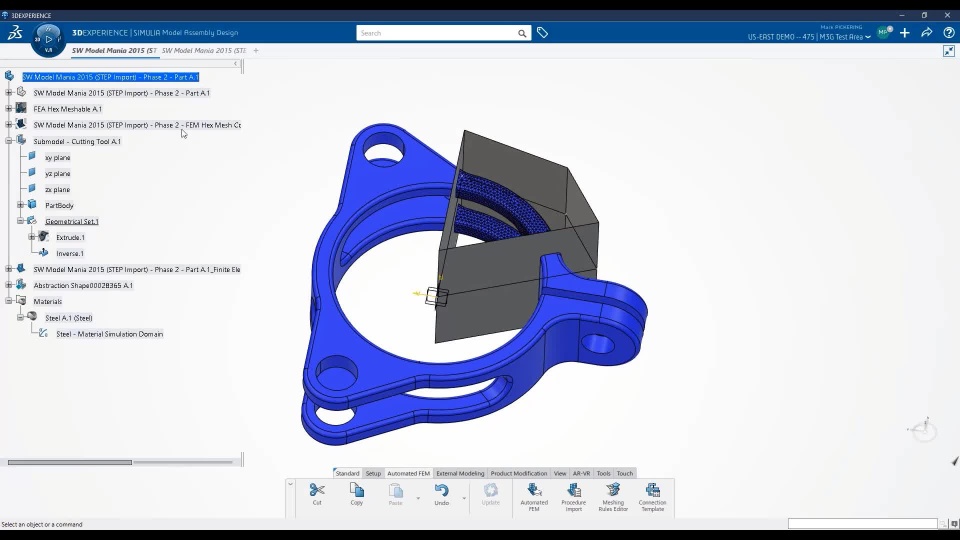
Task: Select Steel - Material Simulation Domain item
Action: [110, 334]
